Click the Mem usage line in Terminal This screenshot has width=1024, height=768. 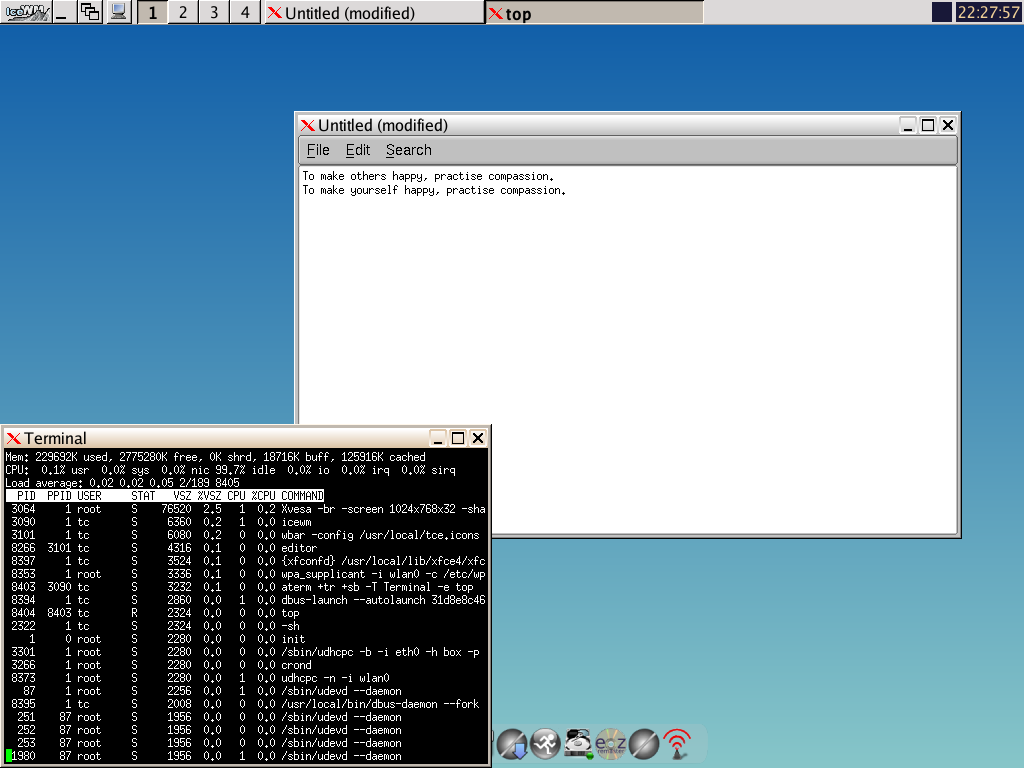(x=216, y=457)
